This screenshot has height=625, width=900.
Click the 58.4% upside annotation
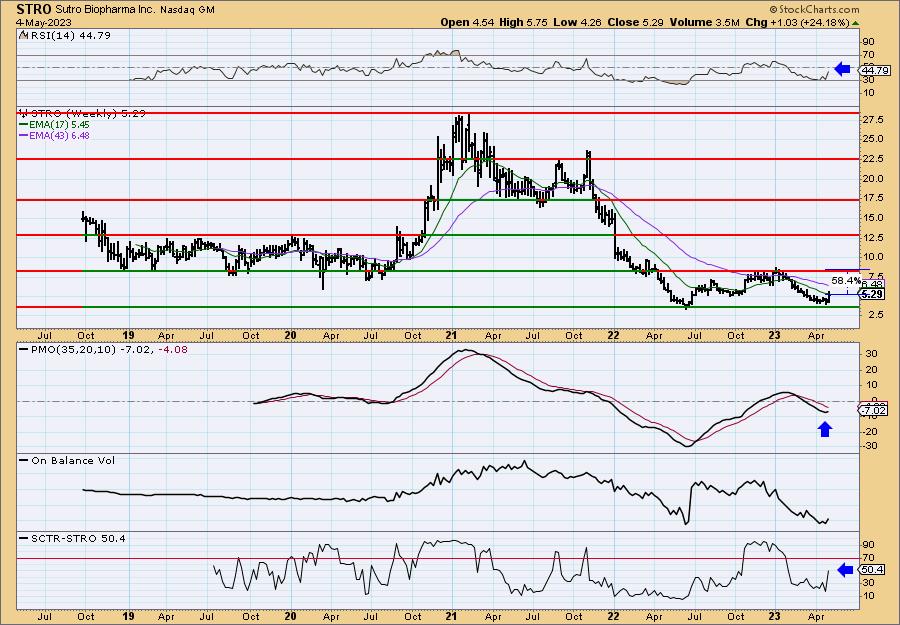pos(846,281)
